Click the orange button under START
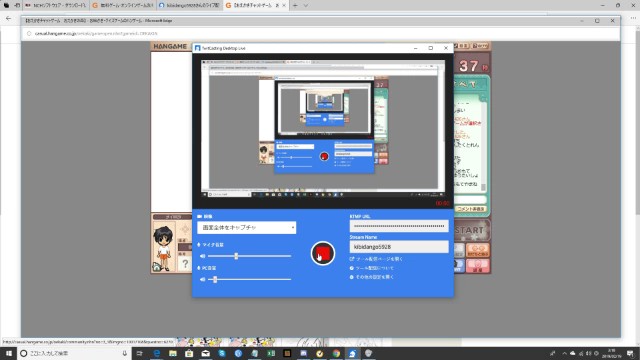The width and height of the screenshot is (640, 360). tap(478, 250)
